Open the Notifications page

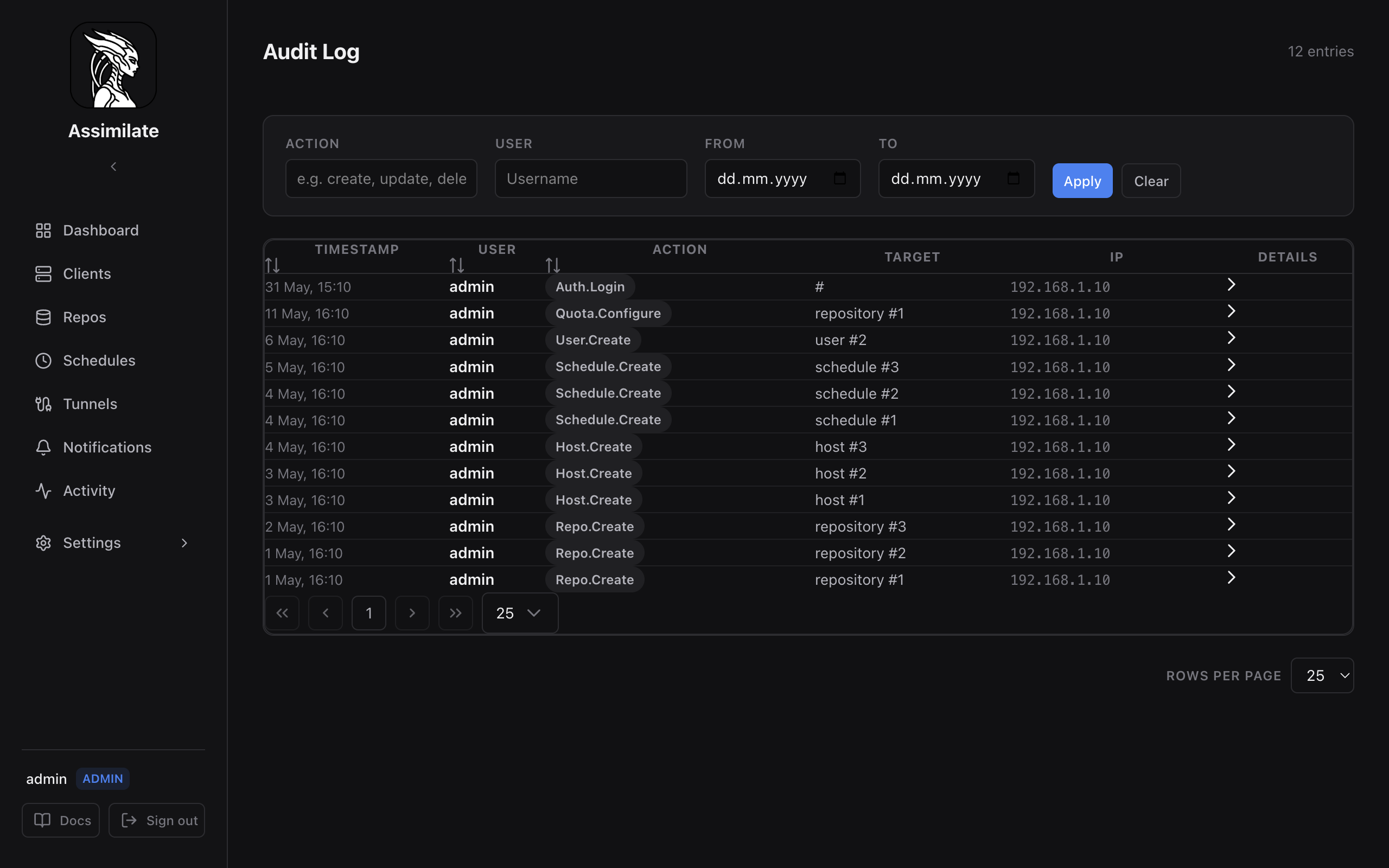(x=113, y=447)
